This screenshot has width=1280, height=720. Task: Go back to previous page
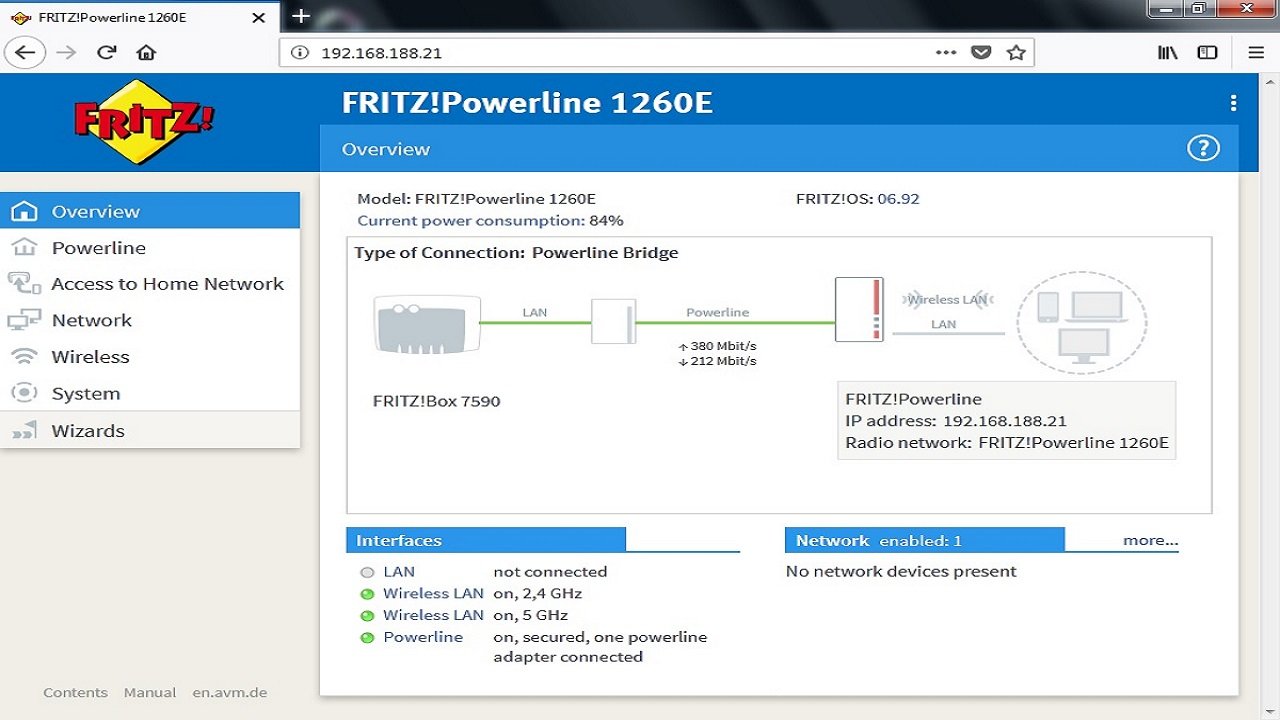[25, 53]
